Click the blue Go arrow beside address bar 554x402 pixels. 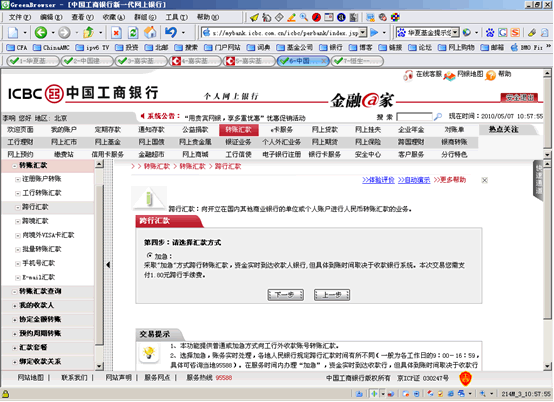coord(374,33)
